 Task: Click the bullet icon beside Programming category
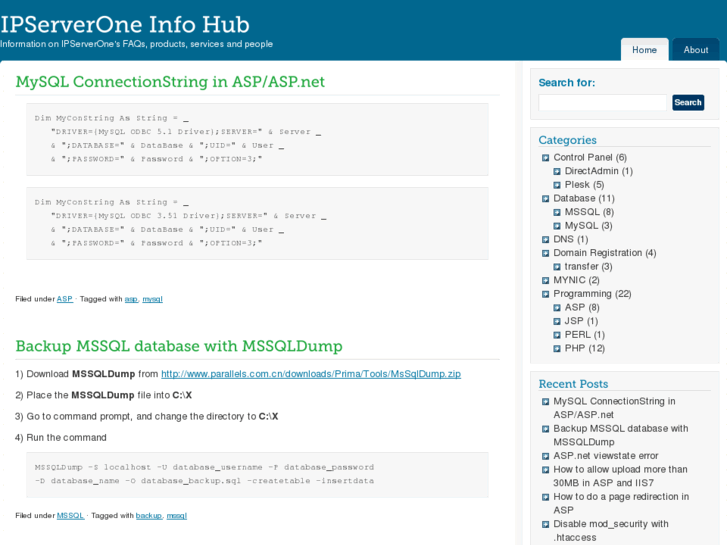(545, 294)
